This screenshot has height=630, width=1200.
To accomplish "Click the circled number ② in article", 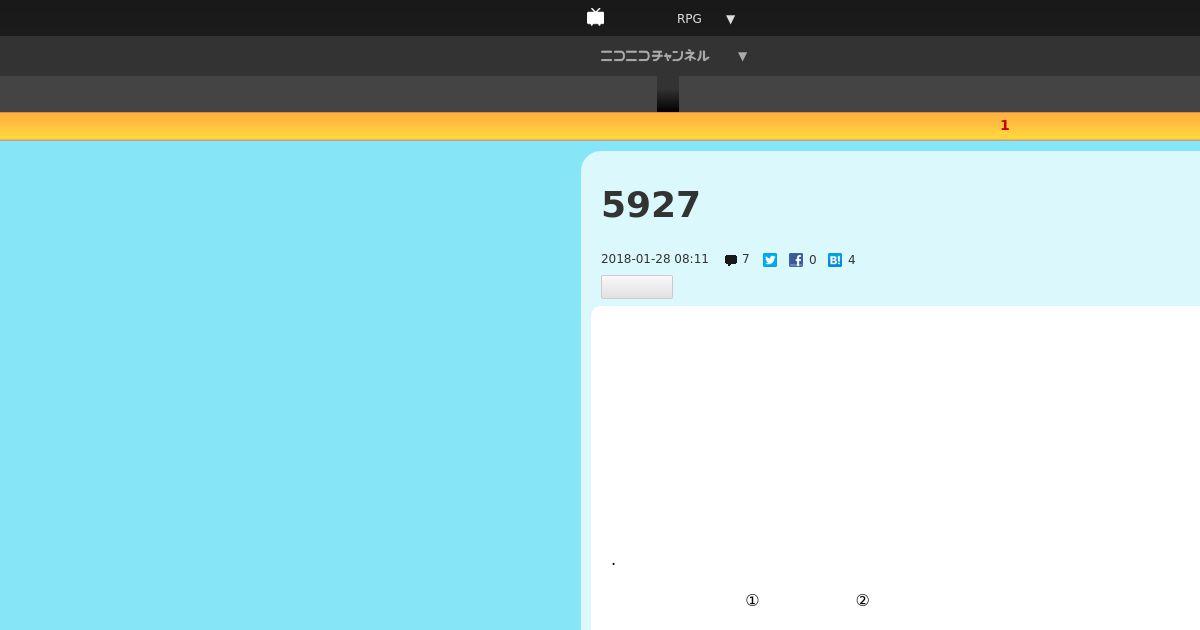I will pyautogui.click(x=862, y=600).
